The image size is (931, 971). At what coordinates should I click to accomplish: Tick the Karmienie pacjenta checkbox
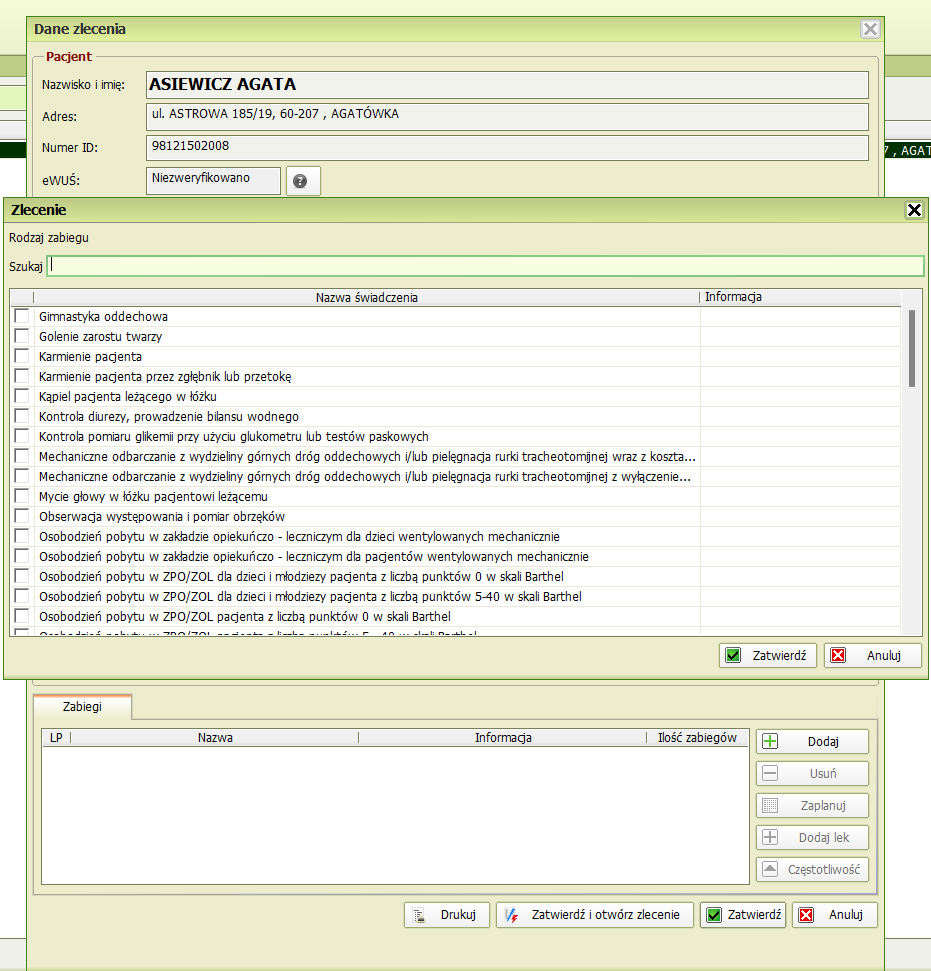click(x=22, y=357)
